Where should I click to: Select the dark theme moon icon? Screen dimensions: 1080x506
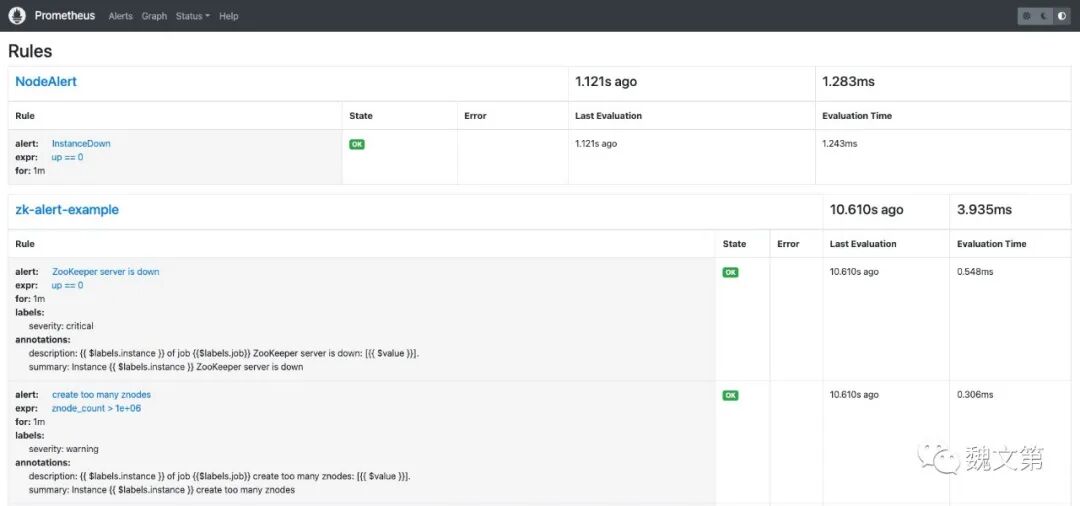tap(1044, 16)
